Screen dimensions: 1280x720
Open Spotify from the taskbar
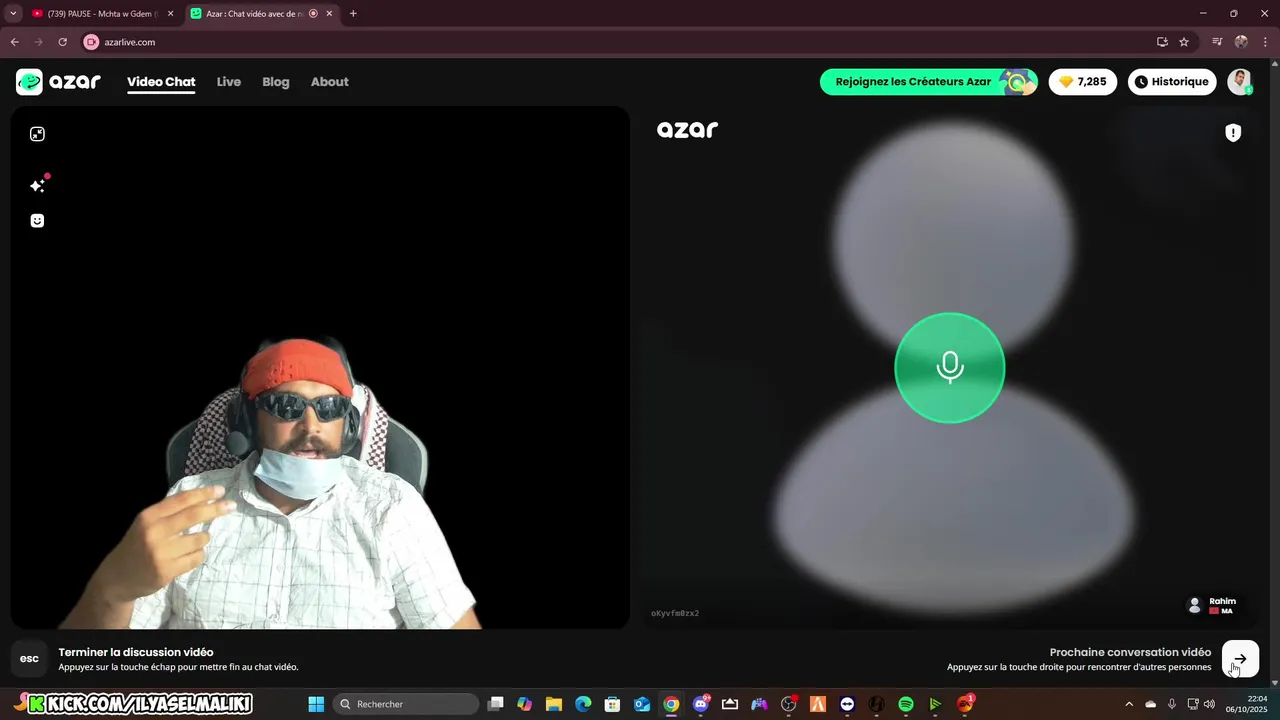[x=906, y=704]
